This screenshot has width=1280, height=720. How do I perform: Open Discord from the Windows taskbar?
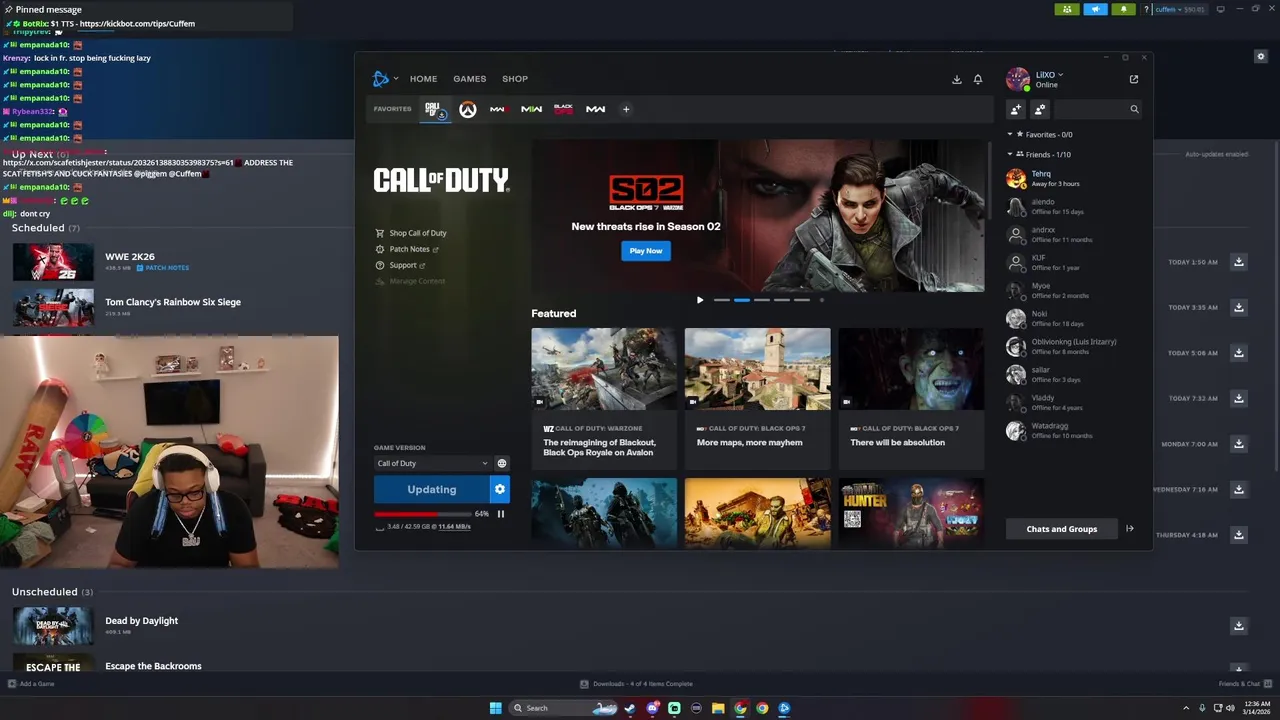652,708
